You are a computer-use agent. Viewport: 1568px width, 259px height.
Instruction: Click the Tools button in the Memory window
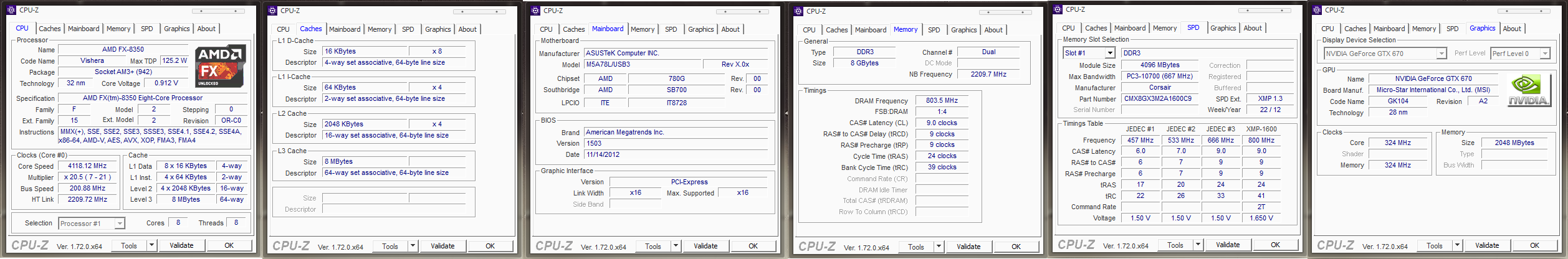pos(916,247)
